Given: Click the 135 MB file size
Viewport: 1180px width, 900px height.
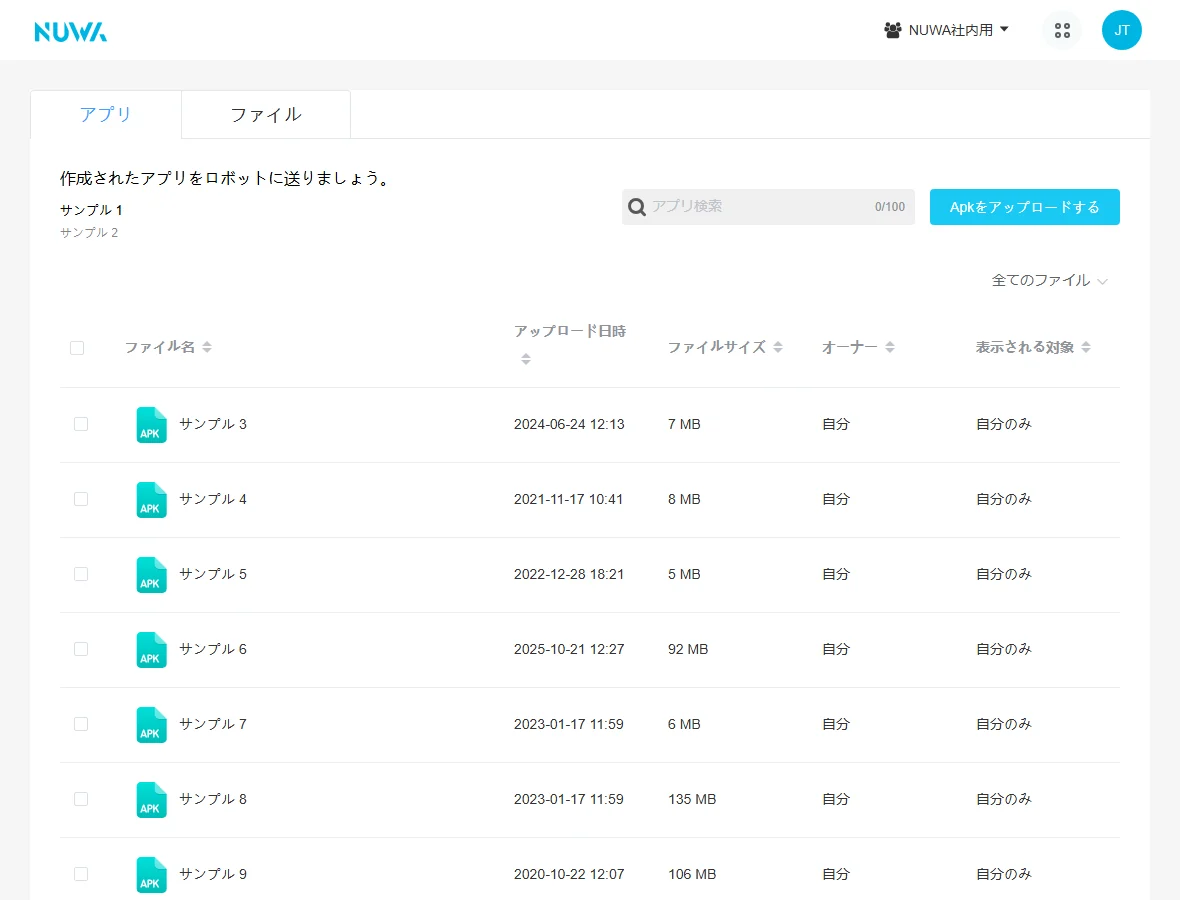Looking at the screenshot, I should pyautogui.click(x=692, y=799).
